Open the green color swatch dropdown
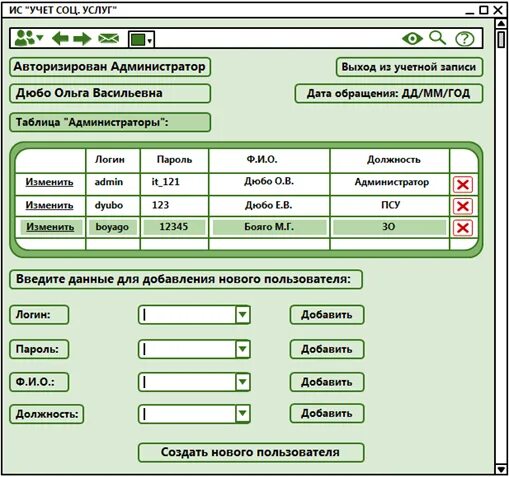Screen dimensions: 509x477 (141, 40)
